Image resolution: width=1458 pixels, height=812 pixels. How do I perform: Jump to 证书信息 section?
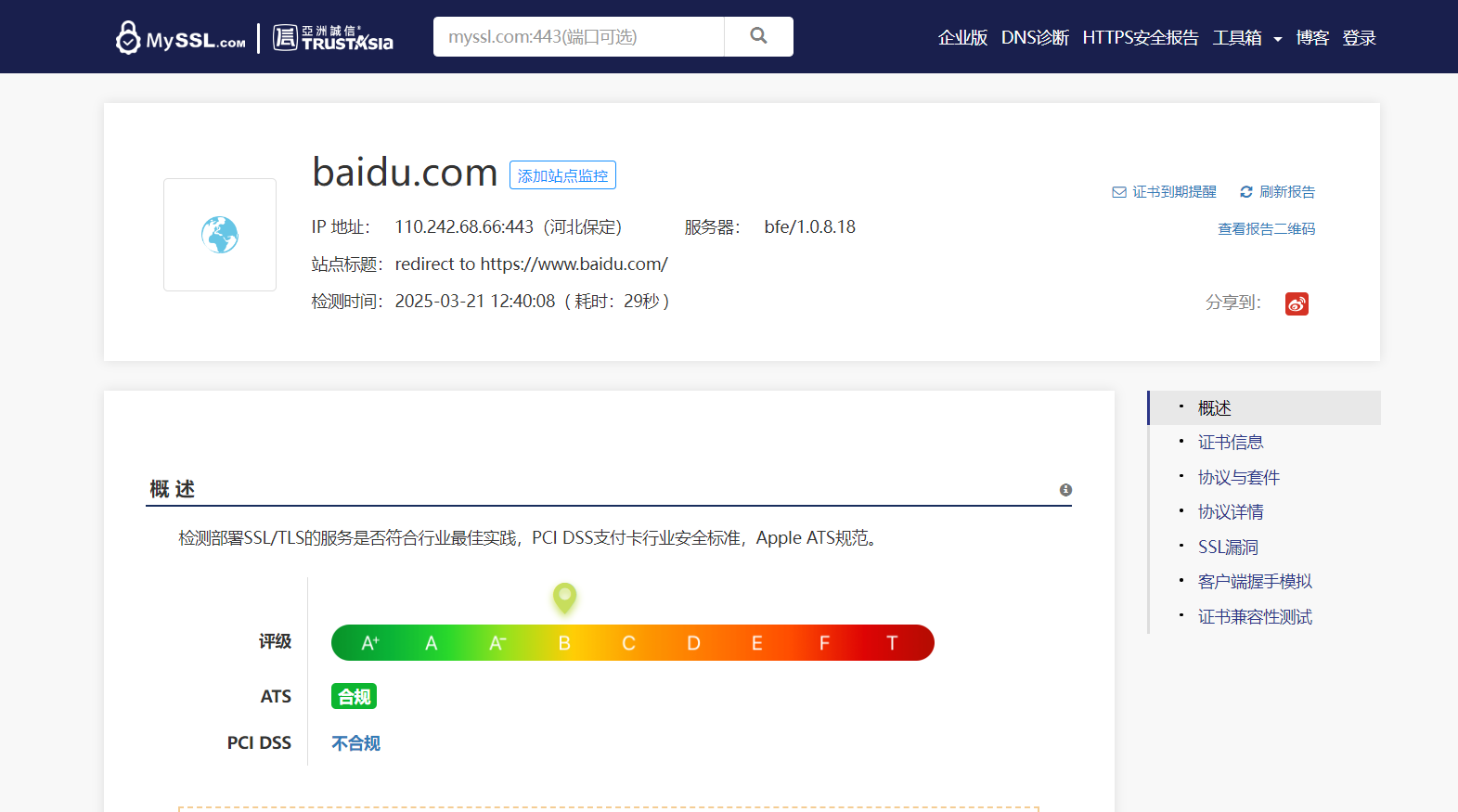1231,443
